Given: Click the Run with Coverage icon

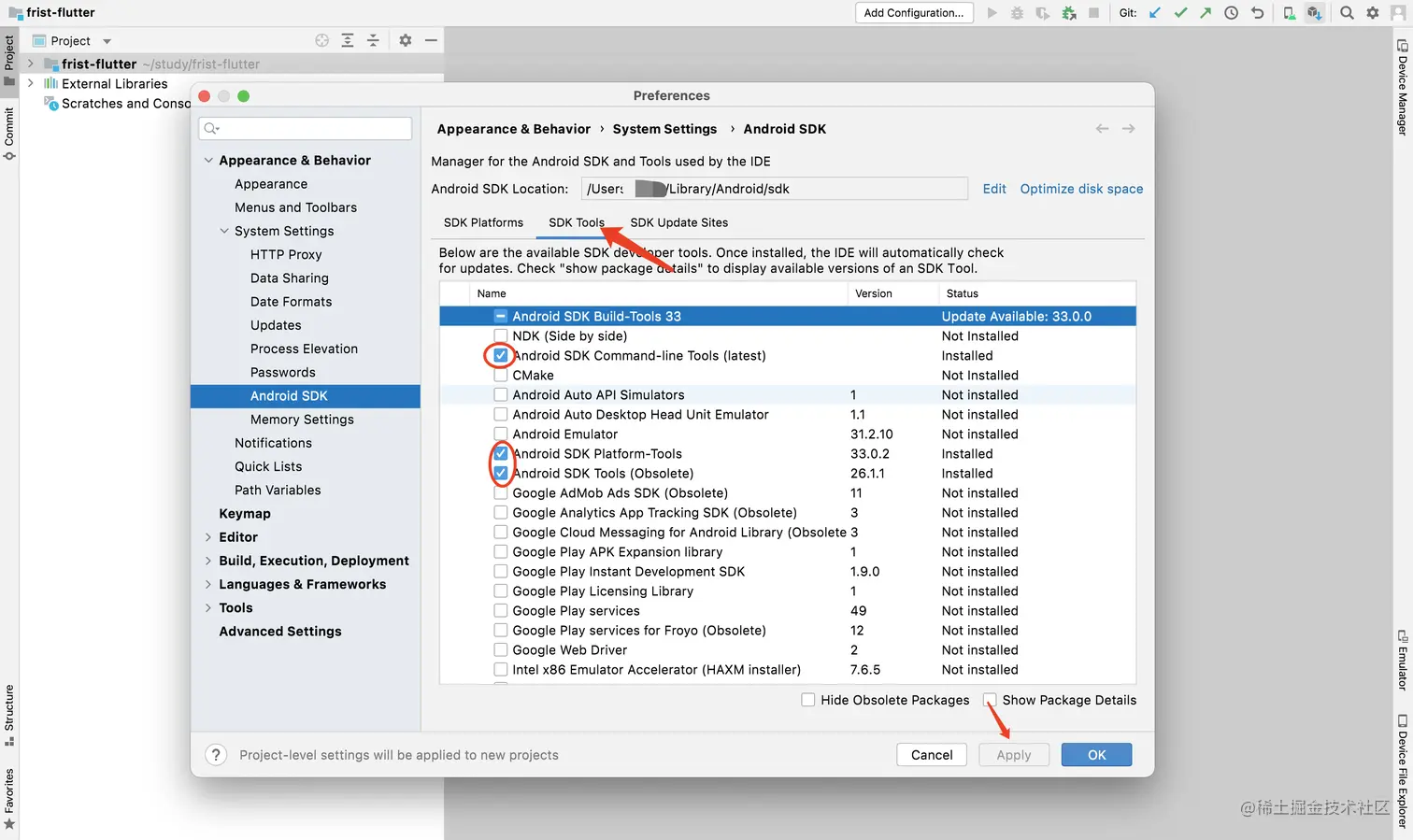Looking at the screenshot, I should 1042,13.
